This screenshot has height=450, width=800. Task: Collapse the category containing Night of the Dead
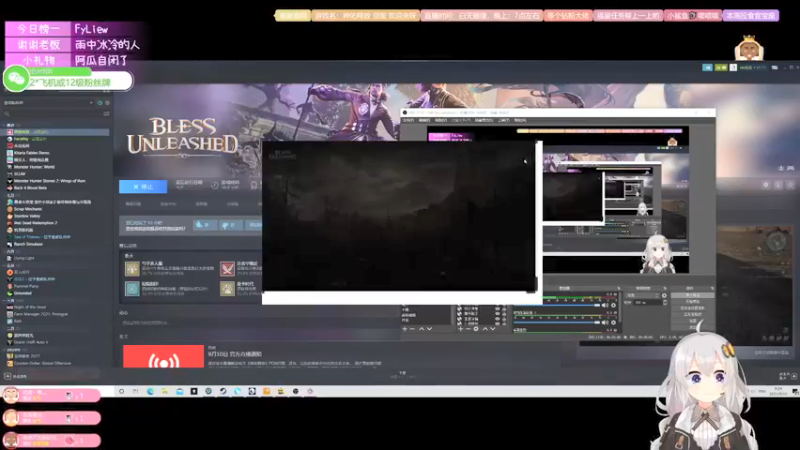[x=5, y=301]
